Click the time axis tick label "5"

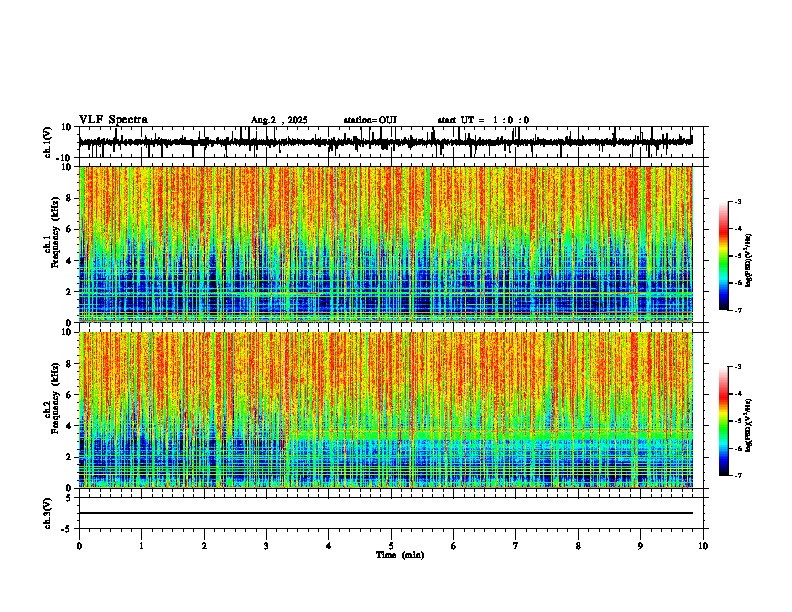(x=391, y=546)
